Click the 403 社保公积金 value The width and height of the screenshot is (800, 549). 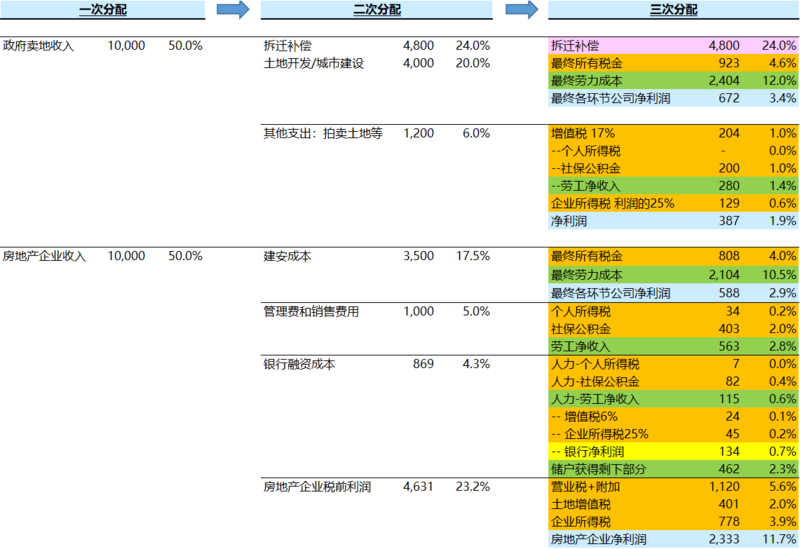[x=729, y=329]
